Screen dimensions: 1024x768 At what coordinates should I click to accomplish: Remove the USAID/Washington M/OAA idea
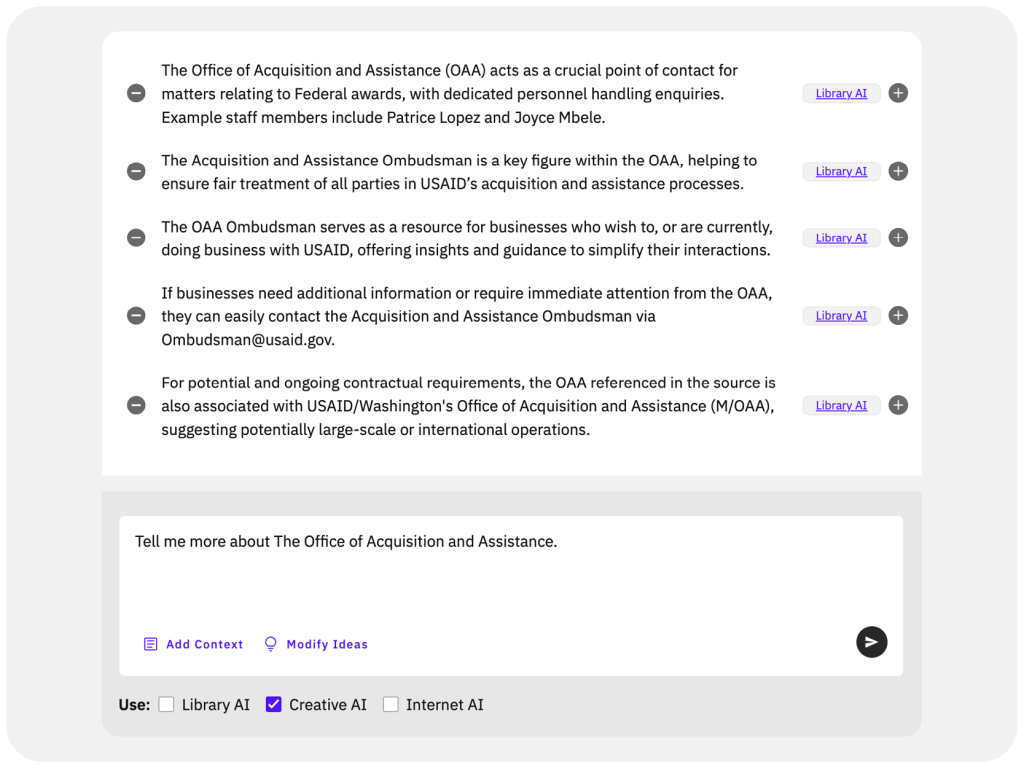136,406
